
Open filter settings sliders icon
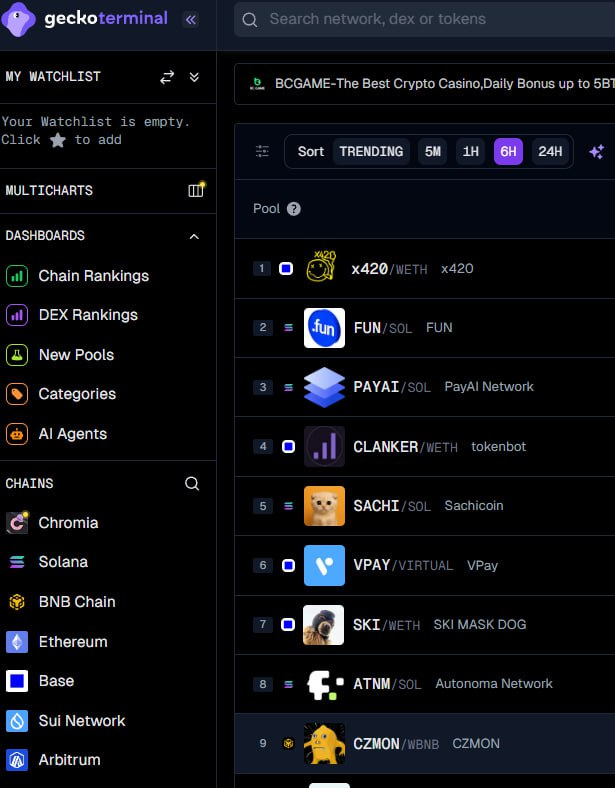coord(262,151)
